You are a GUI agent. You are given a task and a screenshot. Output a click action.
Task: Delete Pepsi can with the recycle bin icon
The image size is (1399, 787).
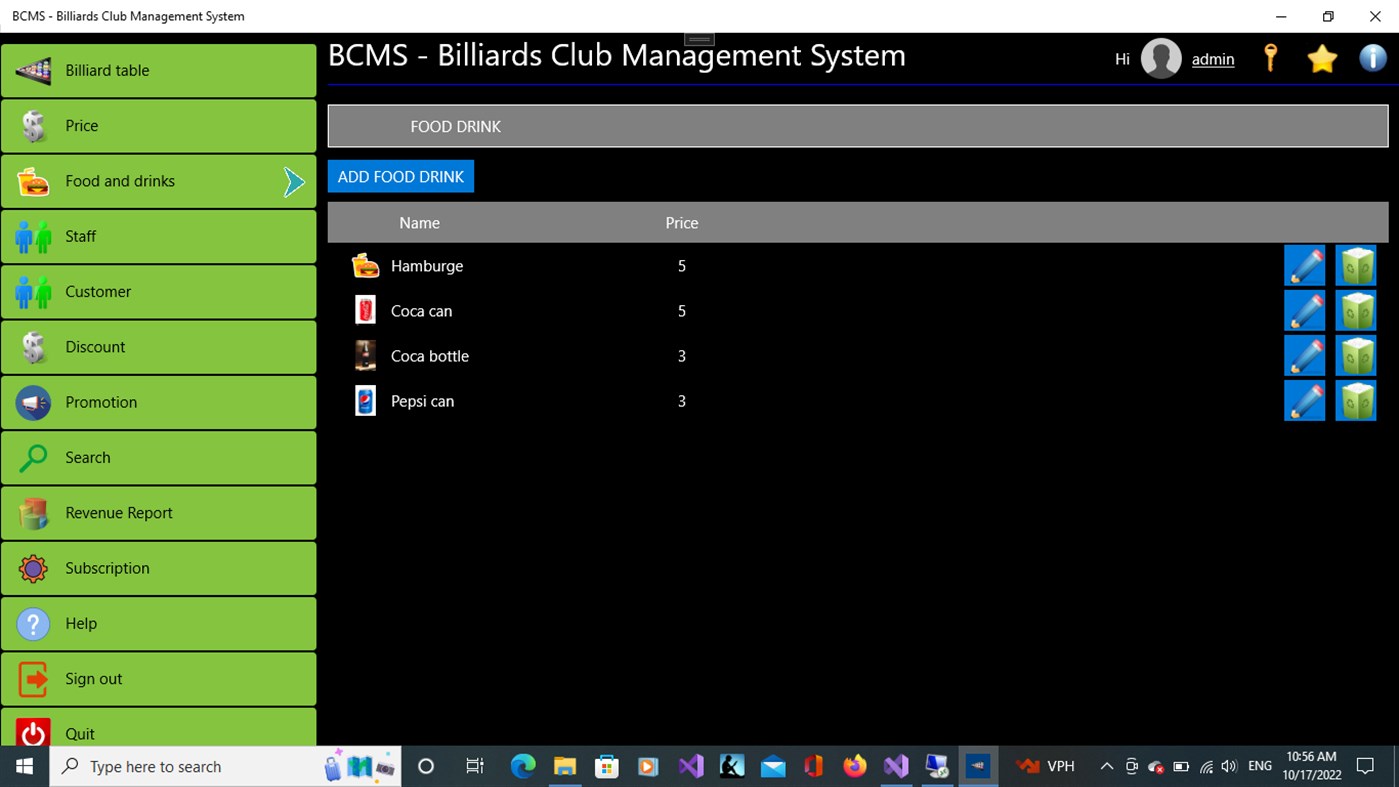click(x=1356, y=400)
